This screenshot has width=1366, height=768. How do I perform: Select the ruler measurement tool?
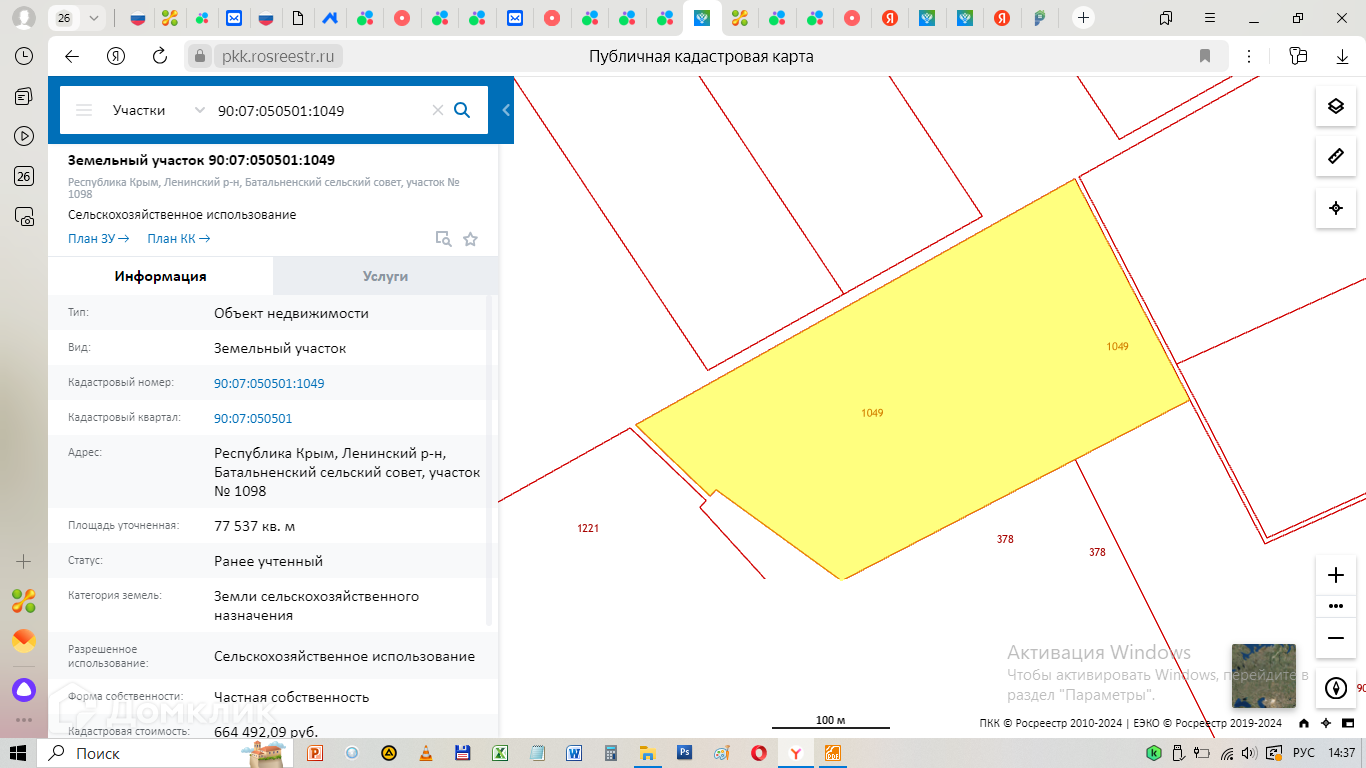(x=1335, y=157)
